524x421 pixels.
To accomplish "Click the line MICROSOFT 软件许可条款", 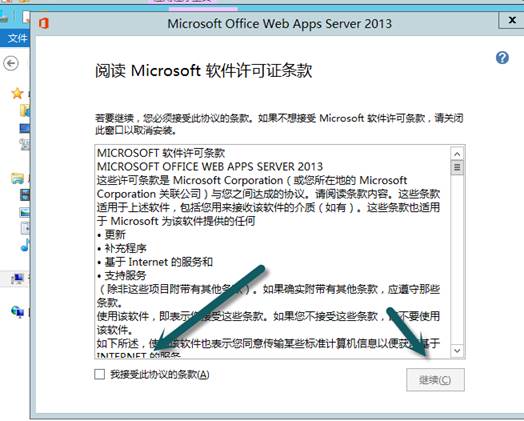I will pos(161,153).
